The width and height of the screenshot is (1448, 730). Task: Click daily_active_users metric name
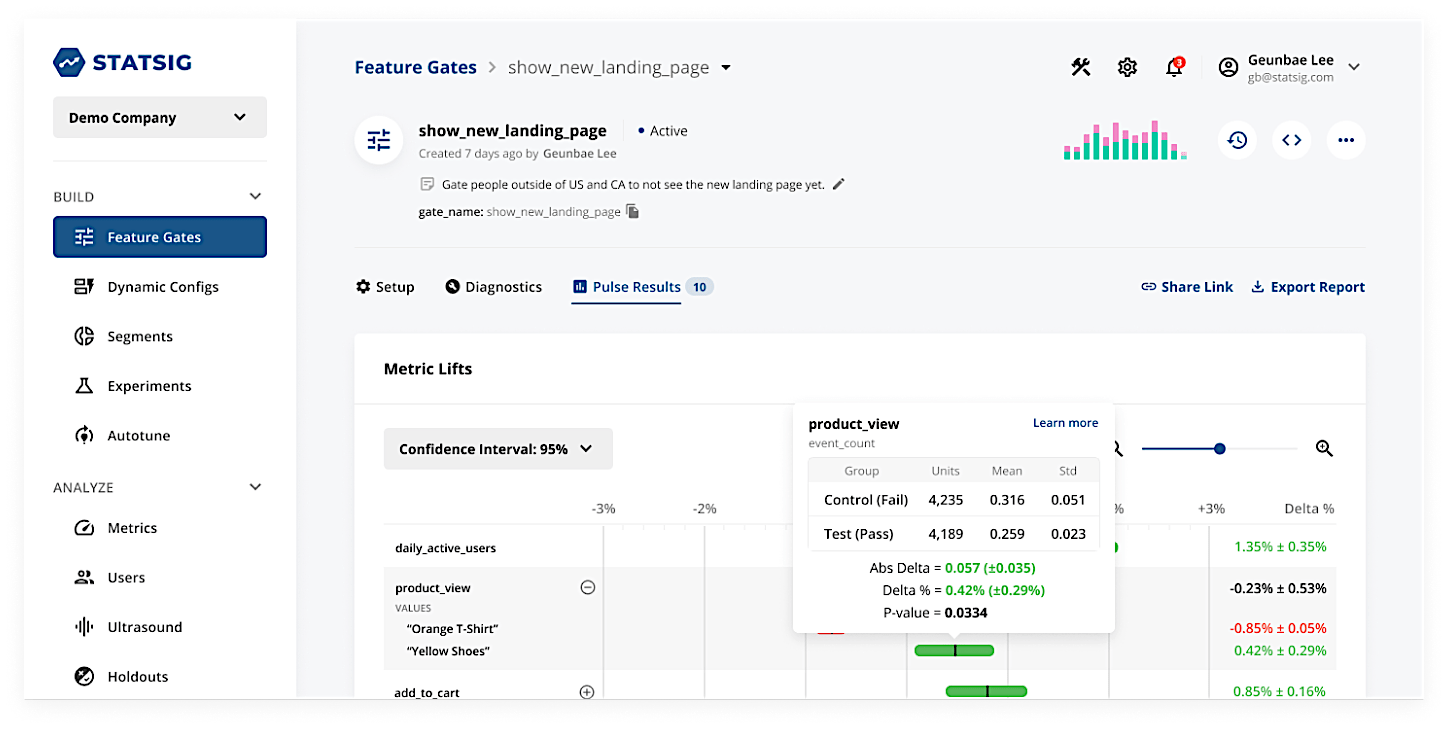445,548
